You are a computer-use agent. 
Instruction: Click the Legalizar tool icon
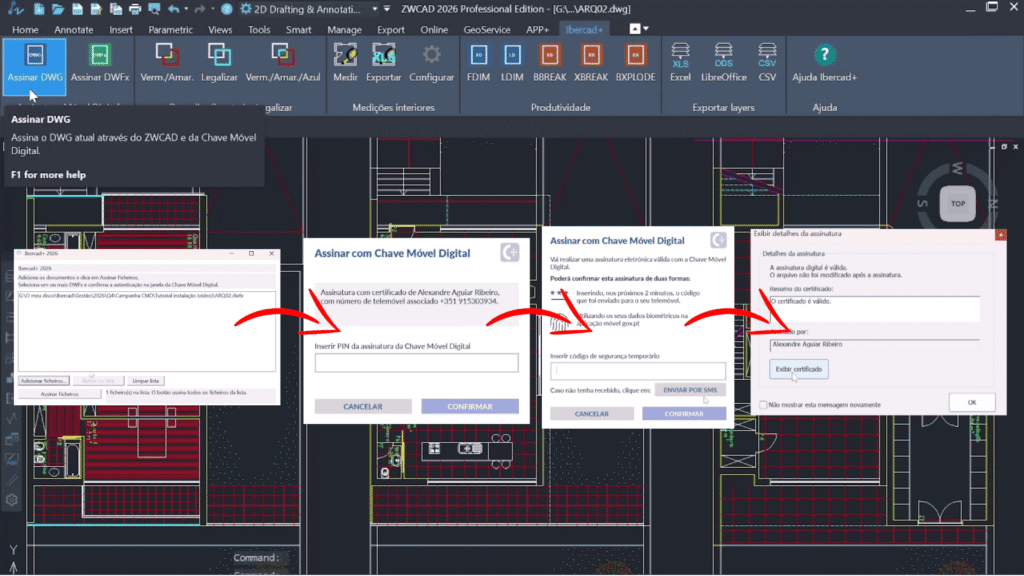219,56
